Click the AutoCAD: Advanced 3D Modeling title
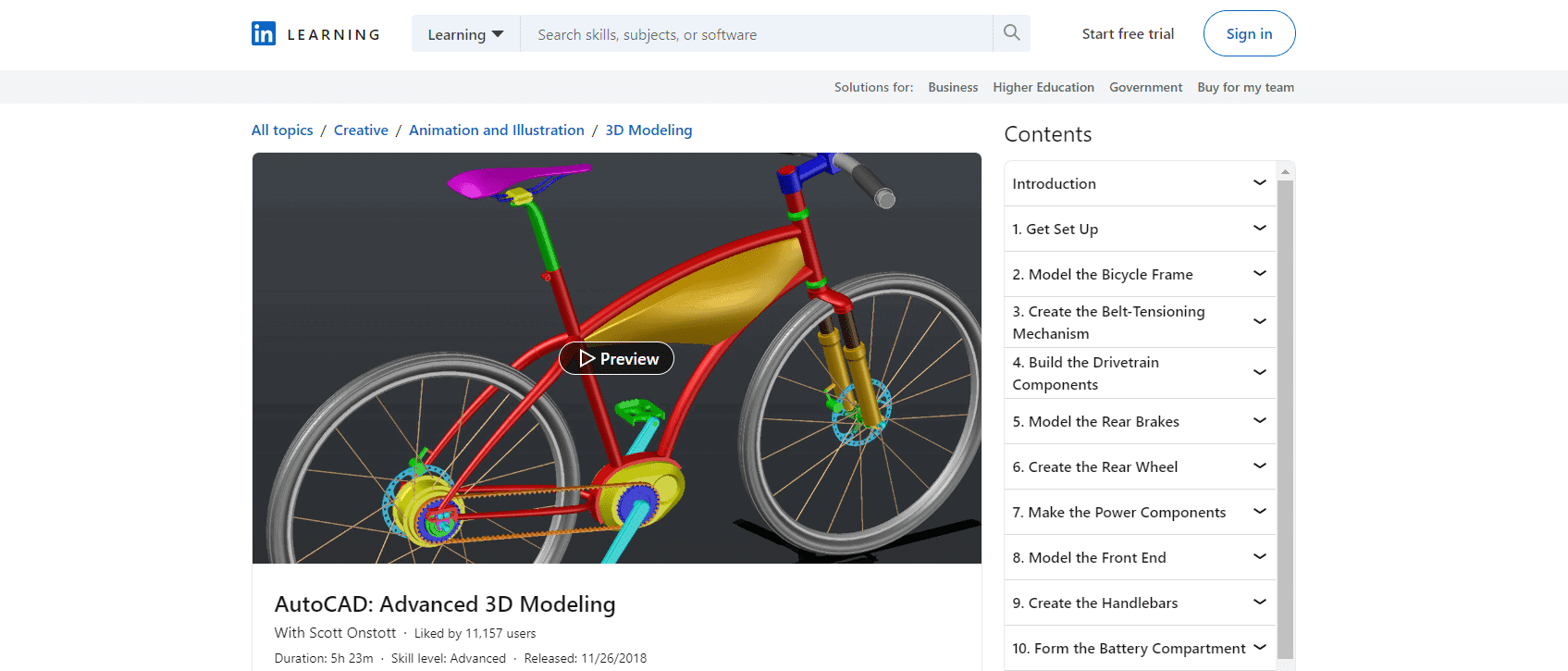The height and width of the screenshot is (671, 1568). (x=445, y=604)
